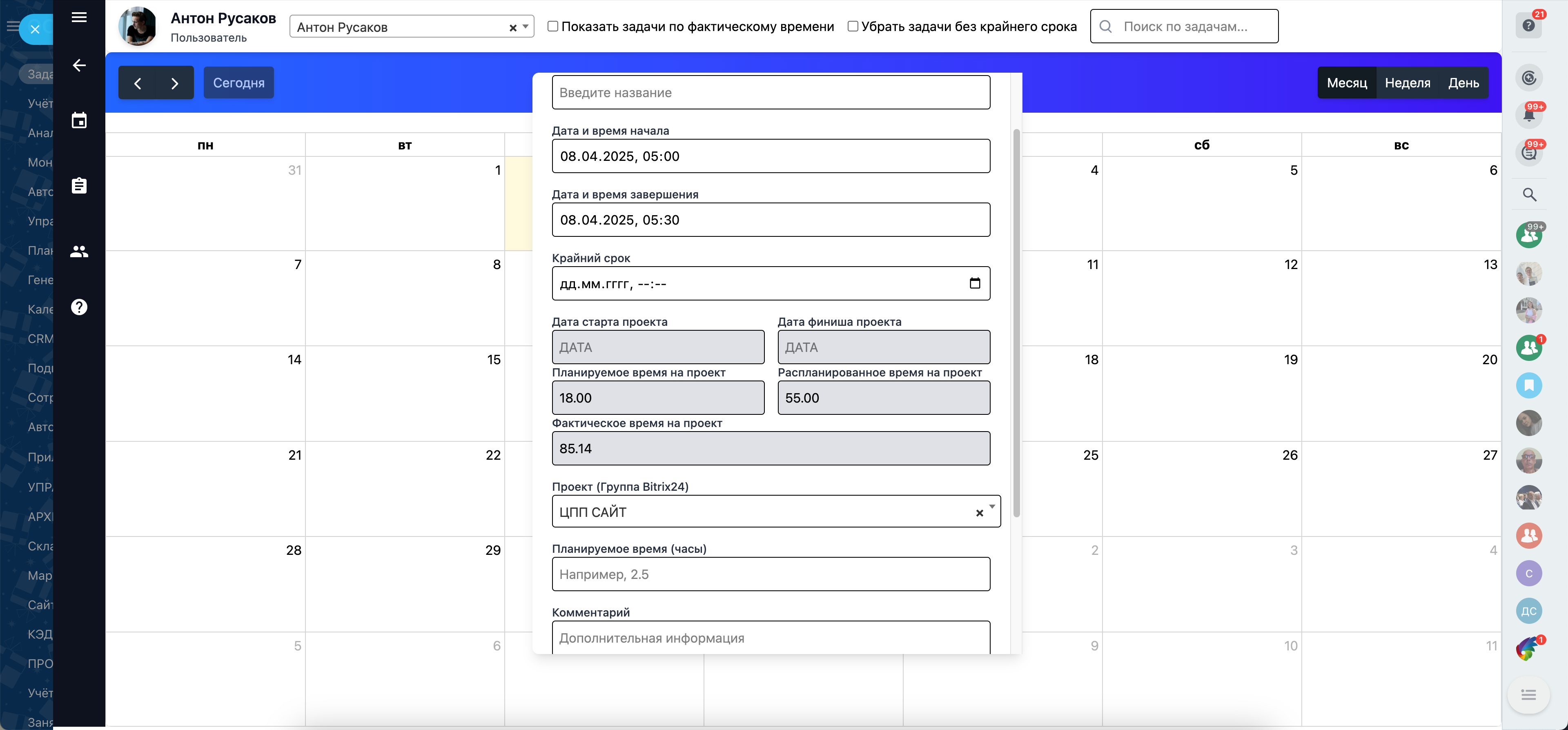Enable show tasks by actual time checkbox
The image size is (1568, 730).
[x=553, y=26]
